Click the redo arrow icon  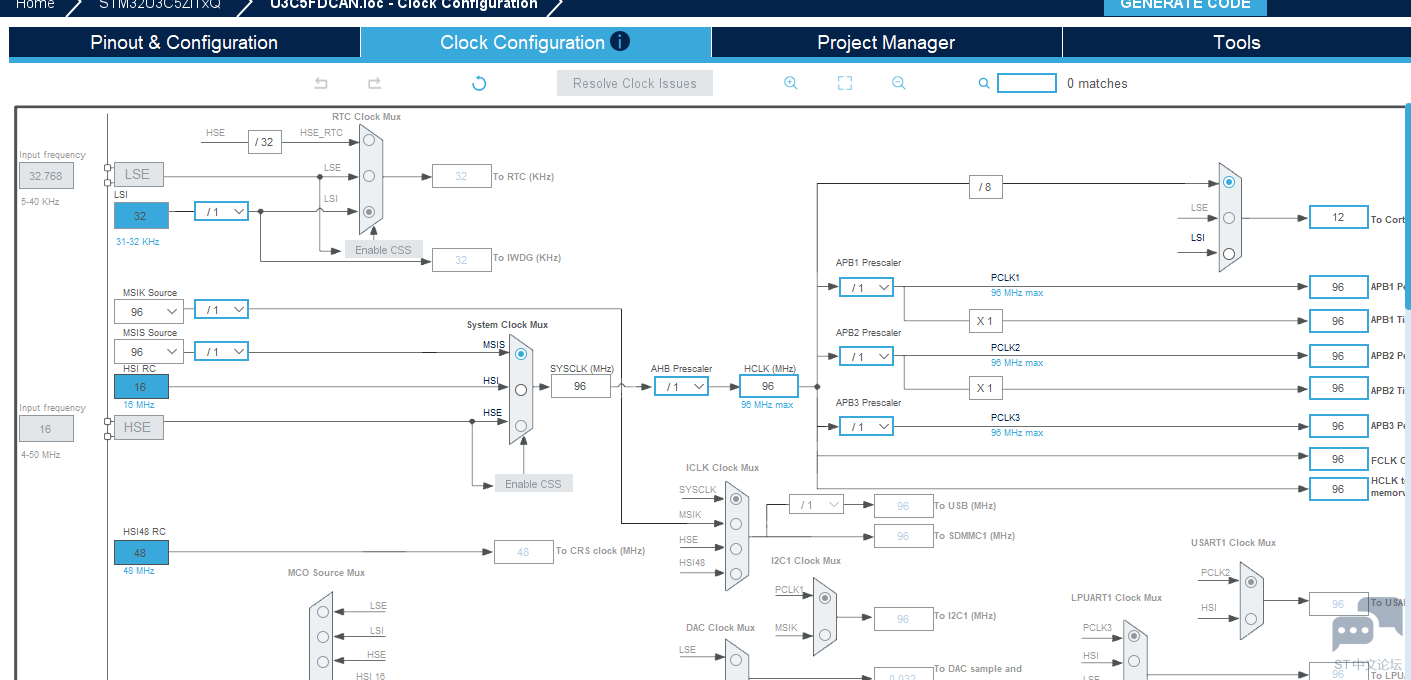coord(375,83)
